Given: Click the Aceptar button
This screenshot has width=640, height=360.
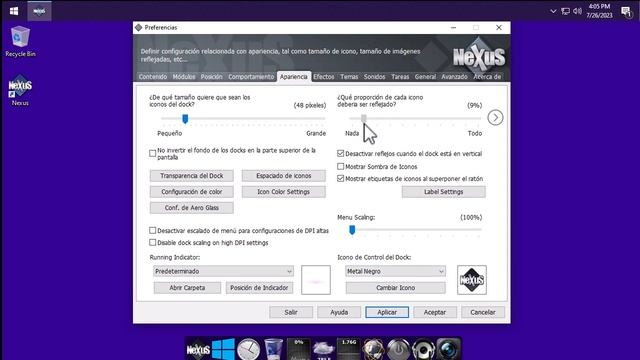Looking at the screenshot, I should [x=435, y=312].
